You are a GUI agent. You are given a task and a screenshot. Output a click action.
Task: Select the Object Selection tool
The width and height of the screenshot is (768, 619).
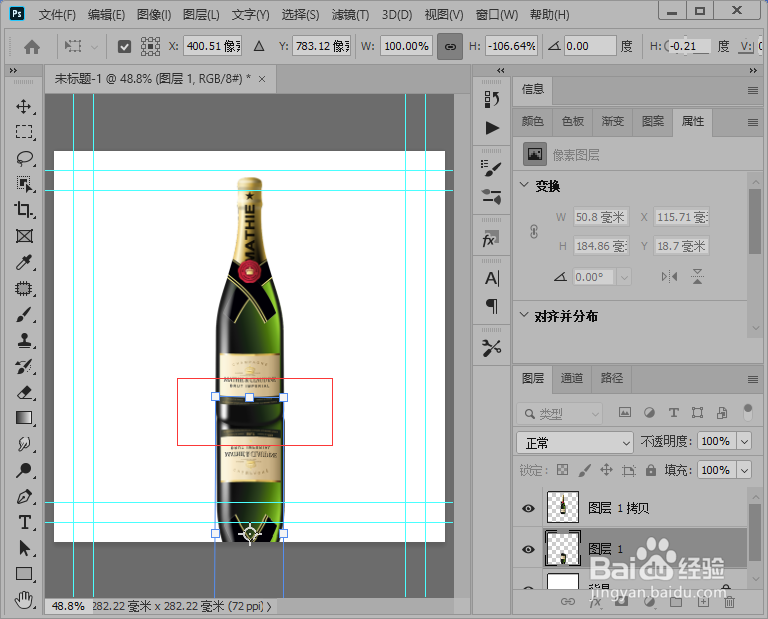pos(24,184)
